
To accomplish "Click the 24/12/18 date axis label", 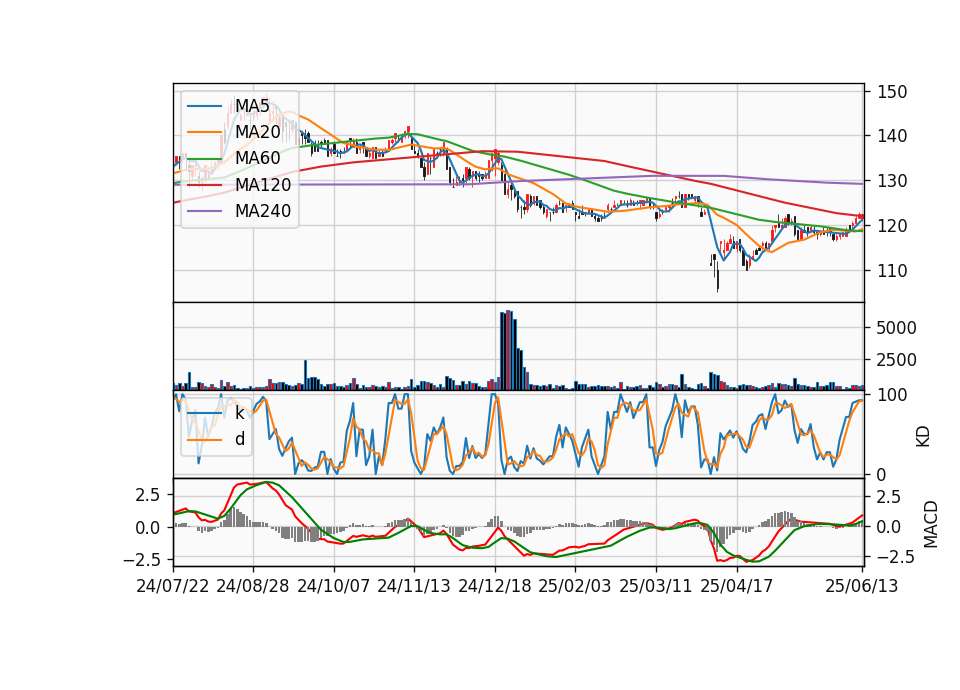I will click(495, 586).
